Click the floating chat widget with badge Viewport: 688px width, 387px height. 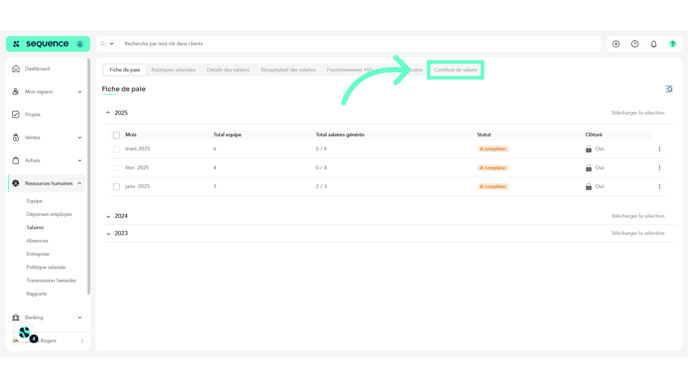pos(25,333)
